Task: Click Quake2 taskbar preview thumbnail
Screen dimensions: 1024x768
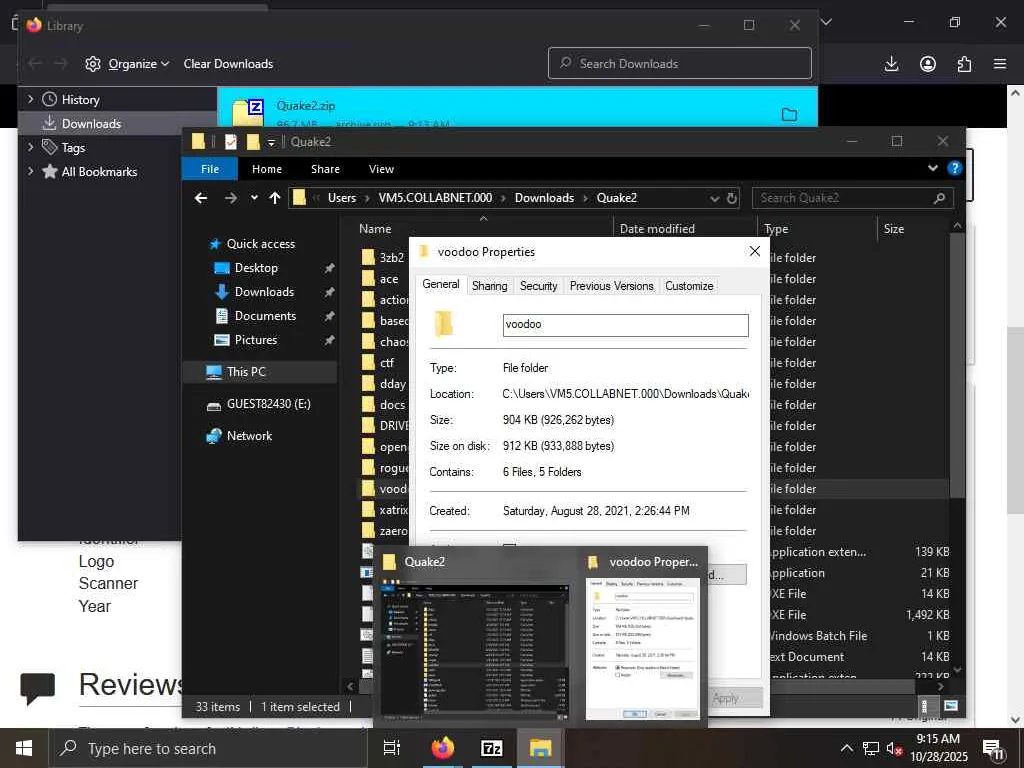Action: (475, 649)
